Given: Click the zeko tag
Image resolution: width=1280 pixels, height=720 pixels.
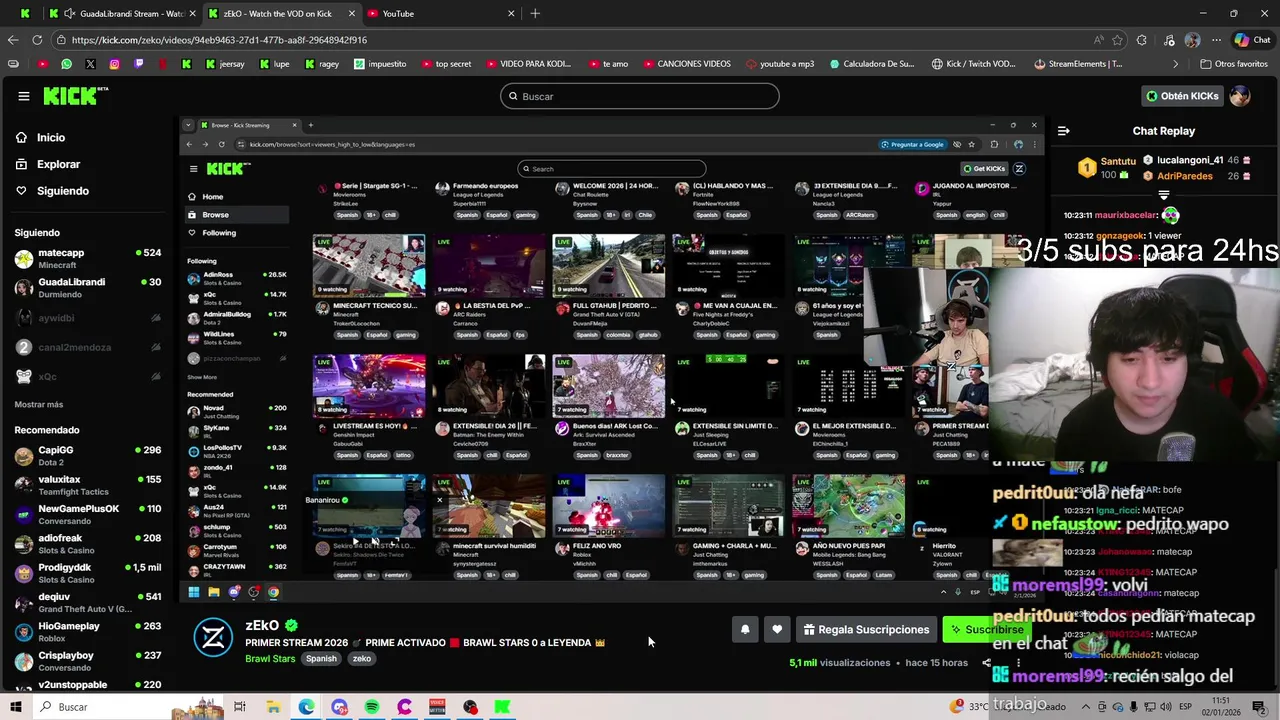Looking at the screenshot, I should coord(362,659).
